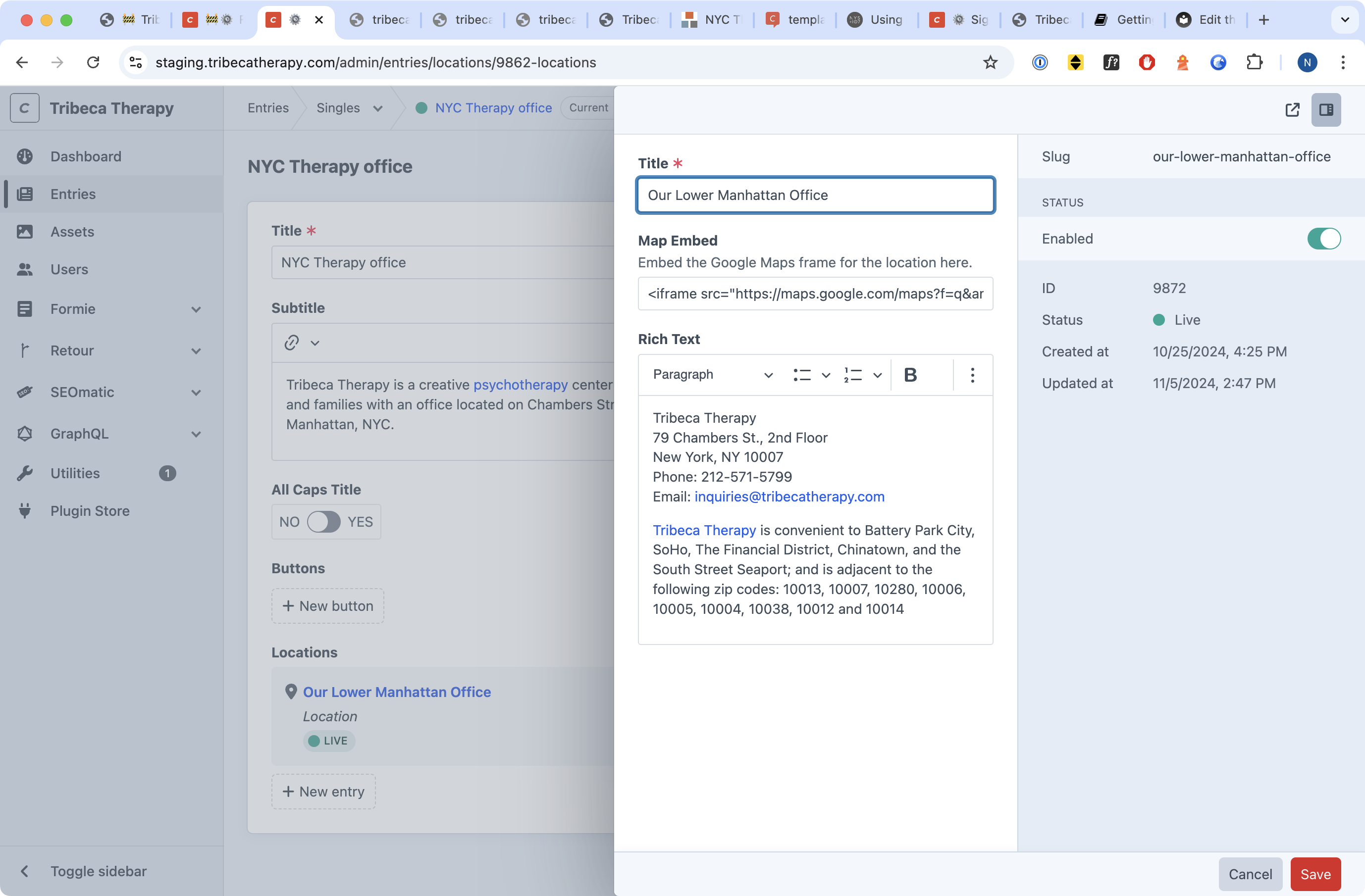Click the Tribeca Therapy C logo

(x=25, y=108)
